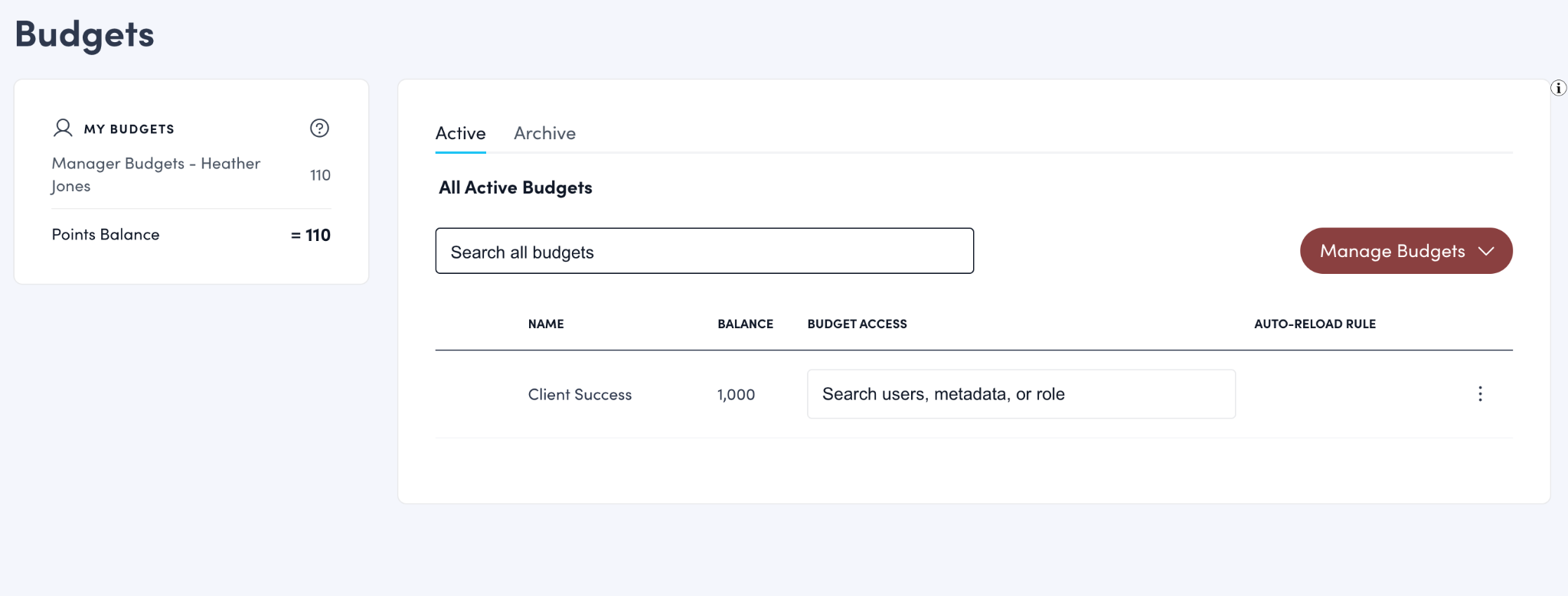The width and height of the screenshot is (1568, 596).
Task: Sort by the Balance column header
Action: (x=745, y=324)
